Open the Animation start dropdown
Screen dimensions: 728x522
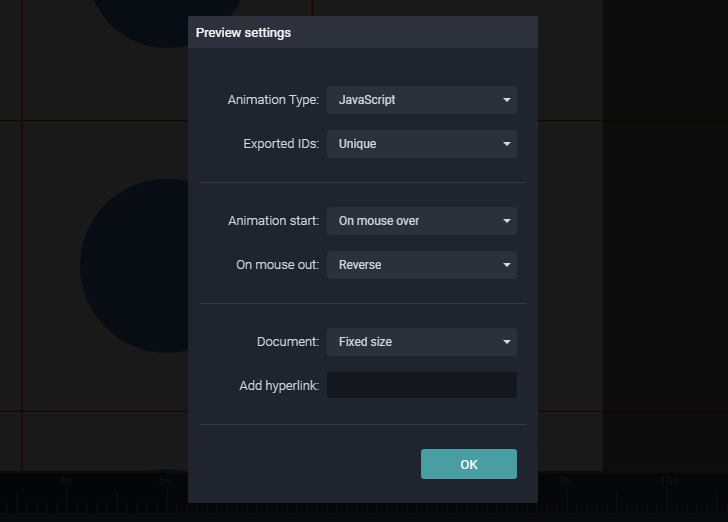[x=420, y=221]
